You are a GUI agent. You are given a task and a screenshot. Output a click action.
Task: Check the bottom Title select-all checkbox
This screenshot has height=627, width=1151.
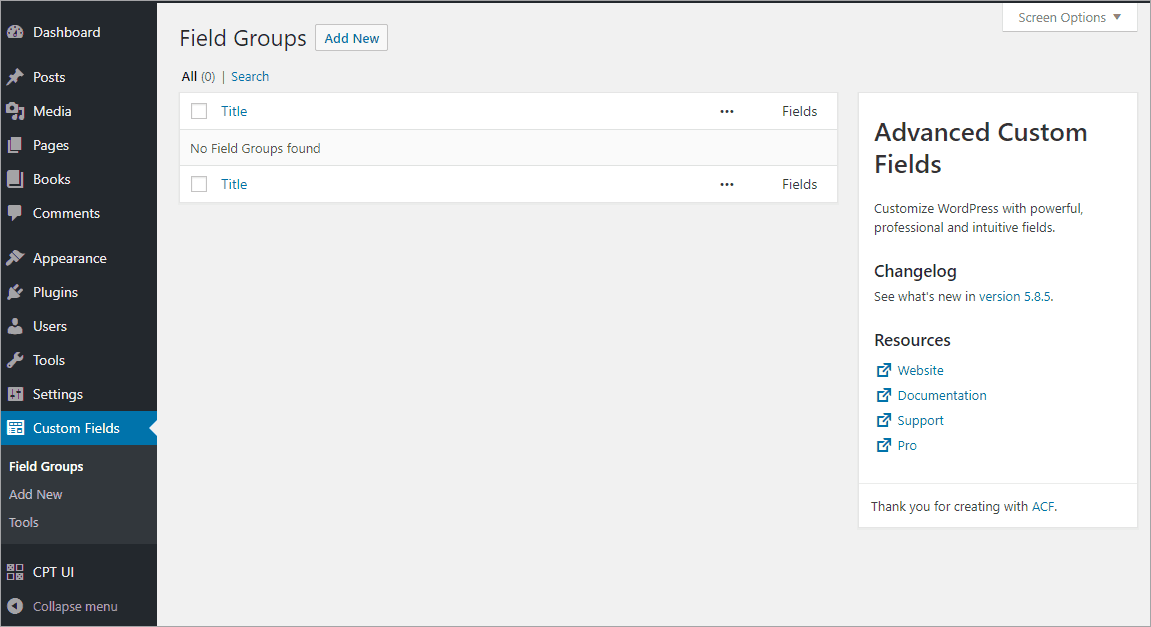pos(198,184)
